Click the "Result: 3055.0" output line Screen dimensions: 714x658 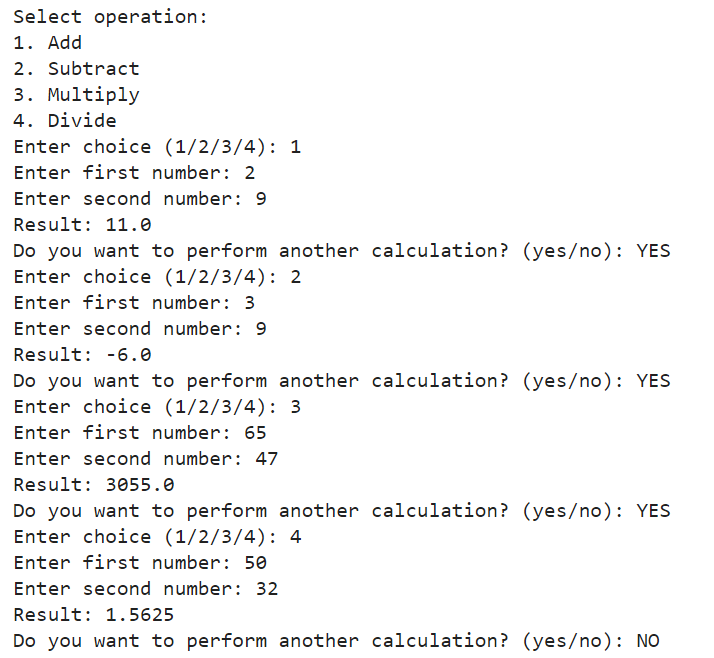94,485
